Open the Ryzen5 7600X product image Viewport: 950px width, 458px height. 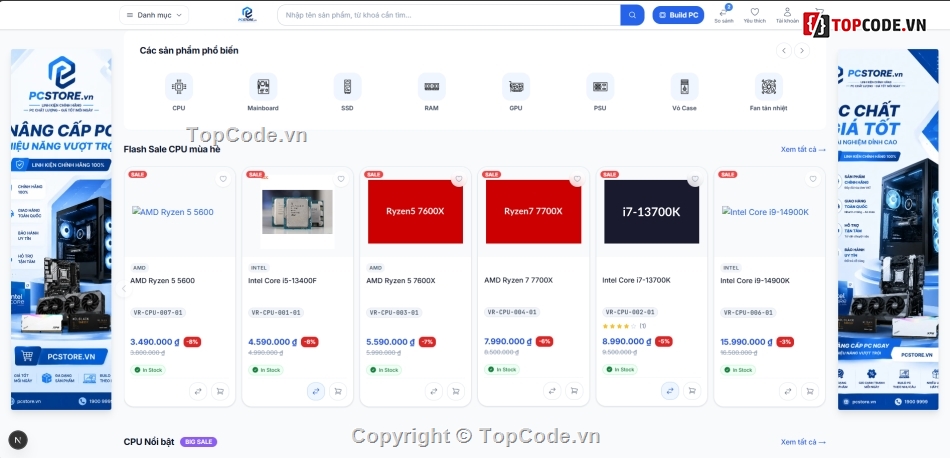(415, 211)
